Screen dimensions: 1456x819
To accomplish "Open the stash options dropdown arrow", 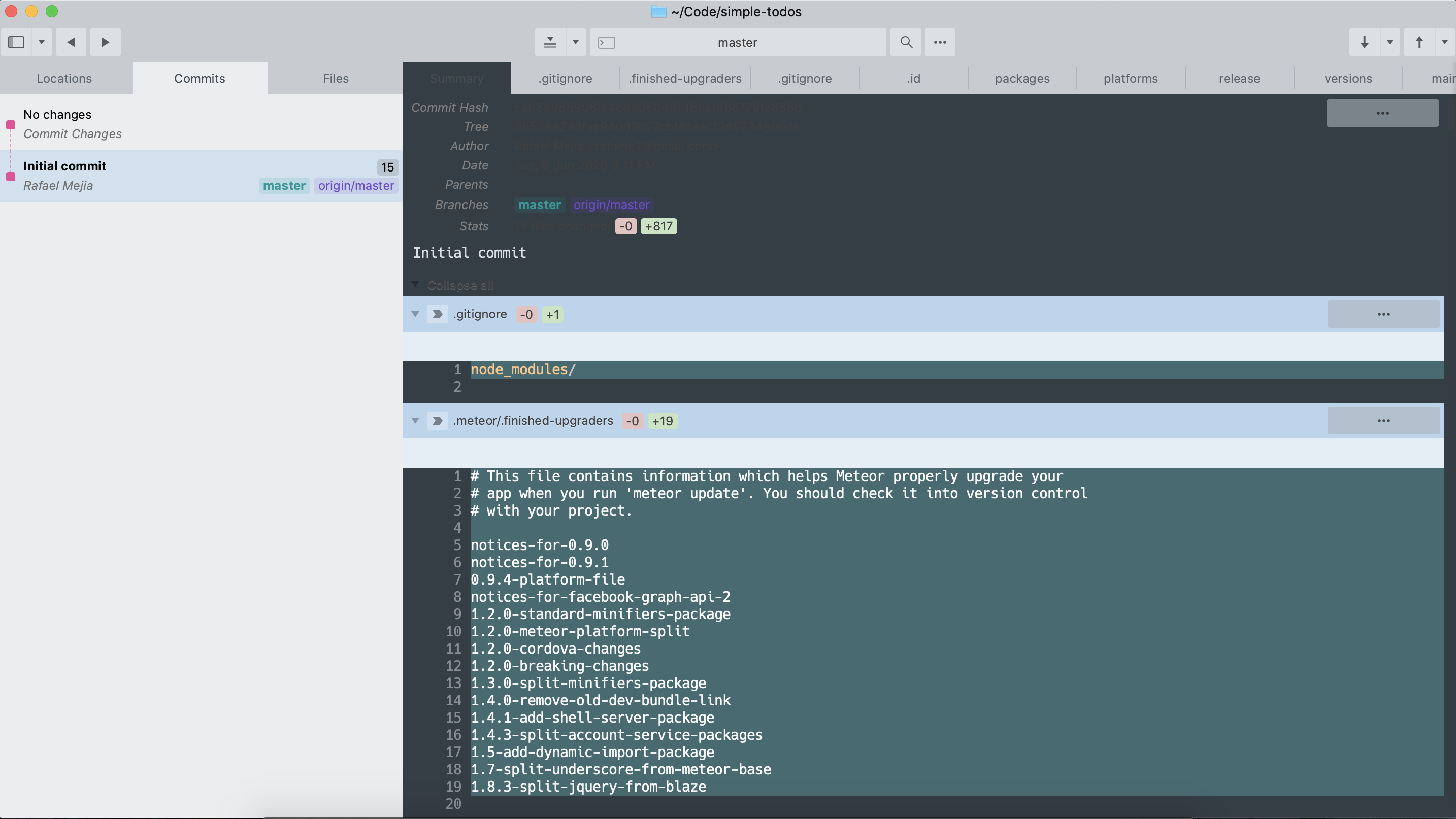I will [x=575, y=42].
